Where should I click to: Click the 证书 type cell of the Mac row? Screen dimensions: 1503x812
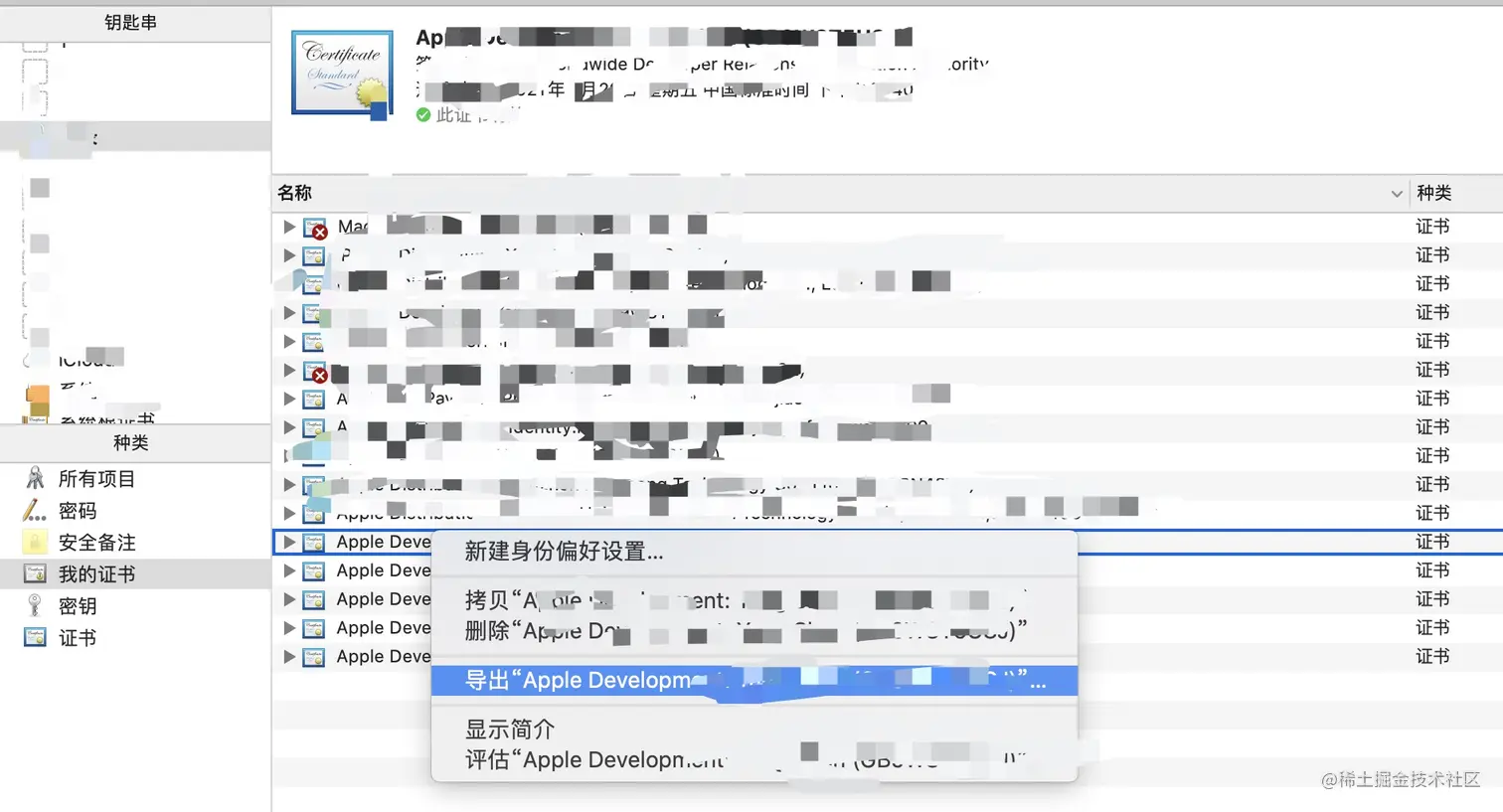(1432, 227)
